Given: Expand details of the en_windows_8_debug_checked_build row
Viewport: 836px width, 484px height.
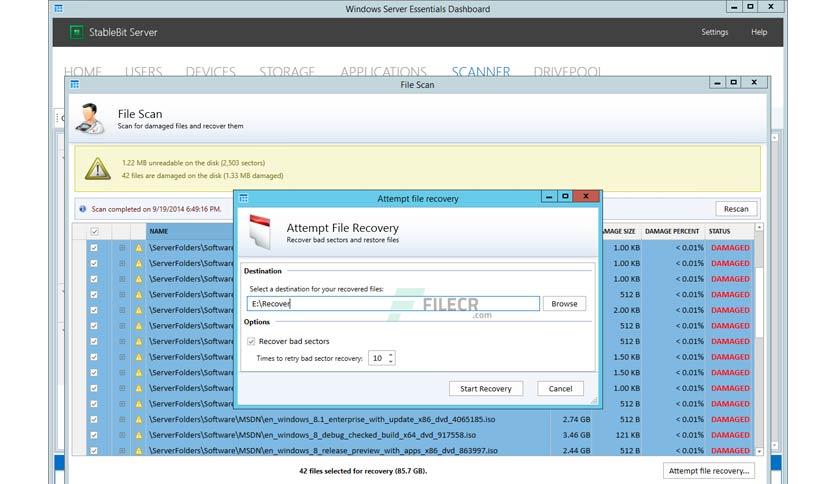Looking at the screenshot, I should pyautogui.click(x=122, y=435).
